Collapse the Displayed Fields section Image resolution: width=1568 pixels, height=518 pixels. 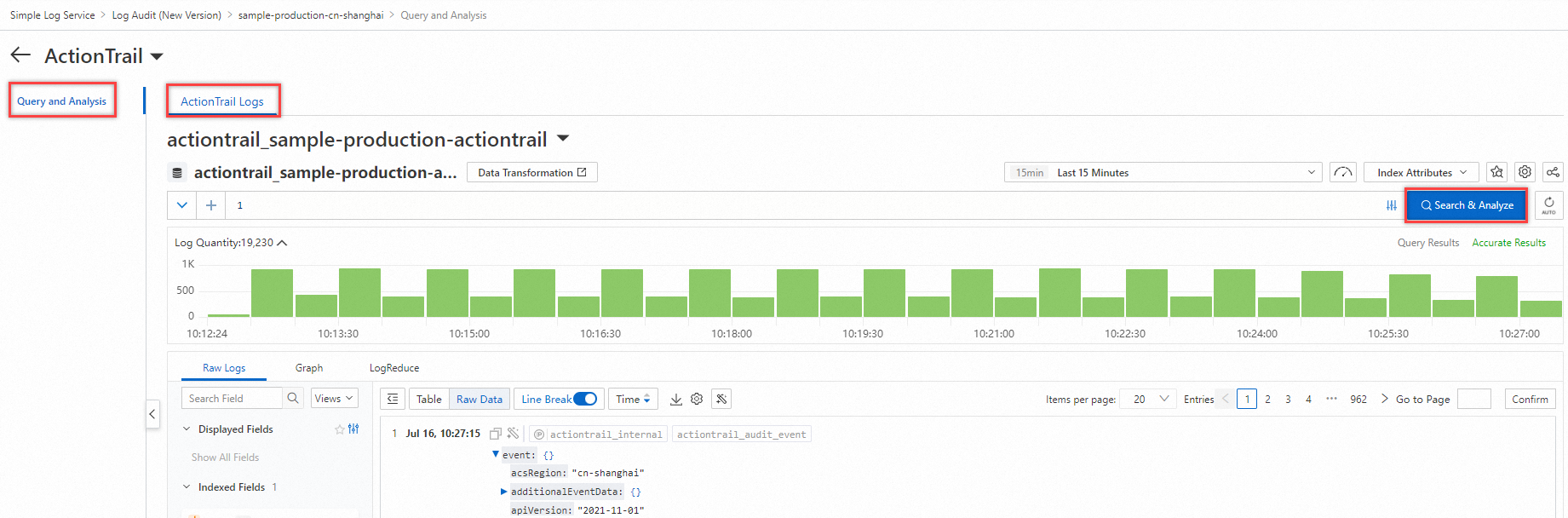[187, 429]
